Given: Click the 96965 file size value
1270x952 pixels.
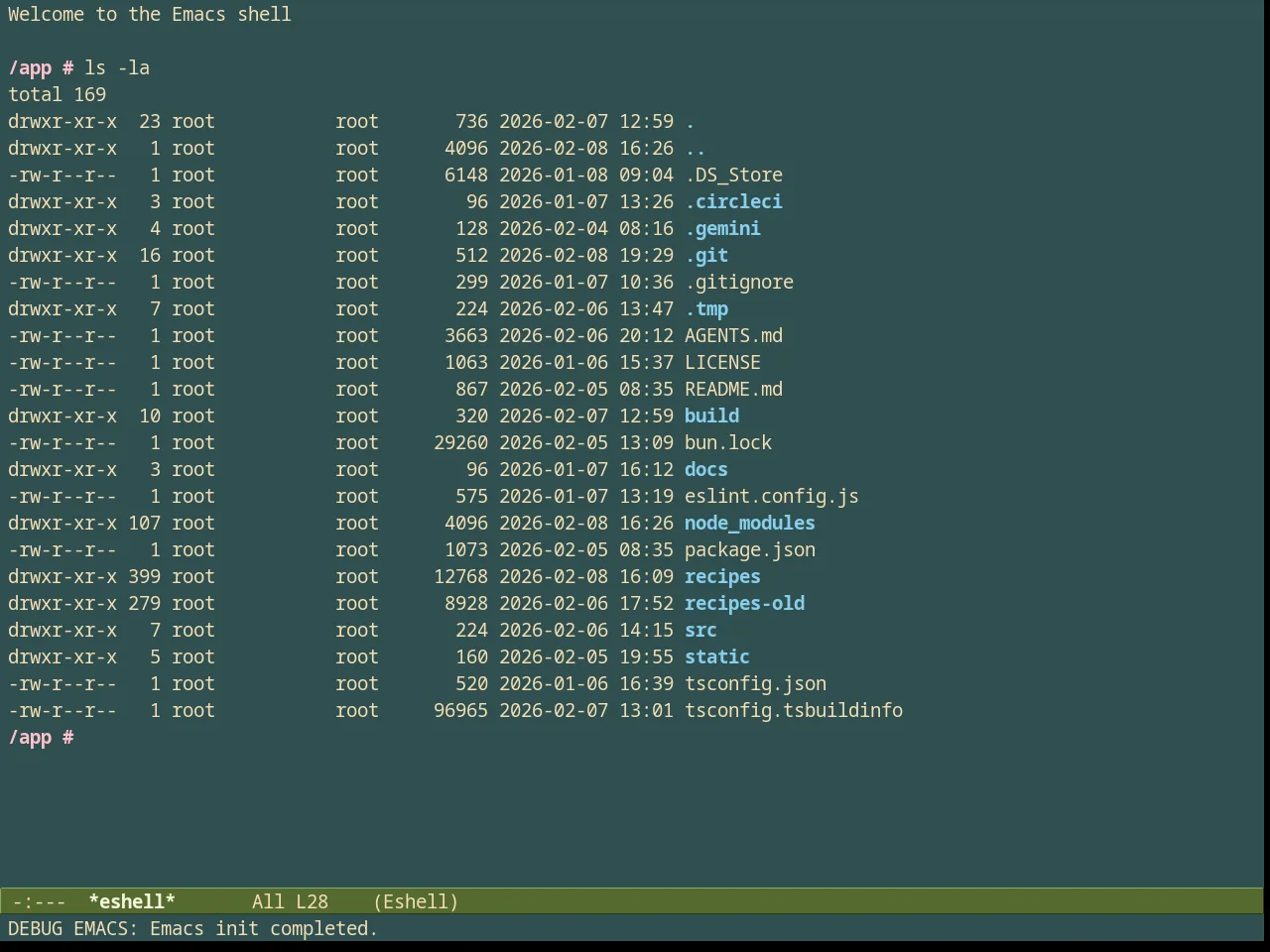Looking at the screenshot, I should [460, 710].
